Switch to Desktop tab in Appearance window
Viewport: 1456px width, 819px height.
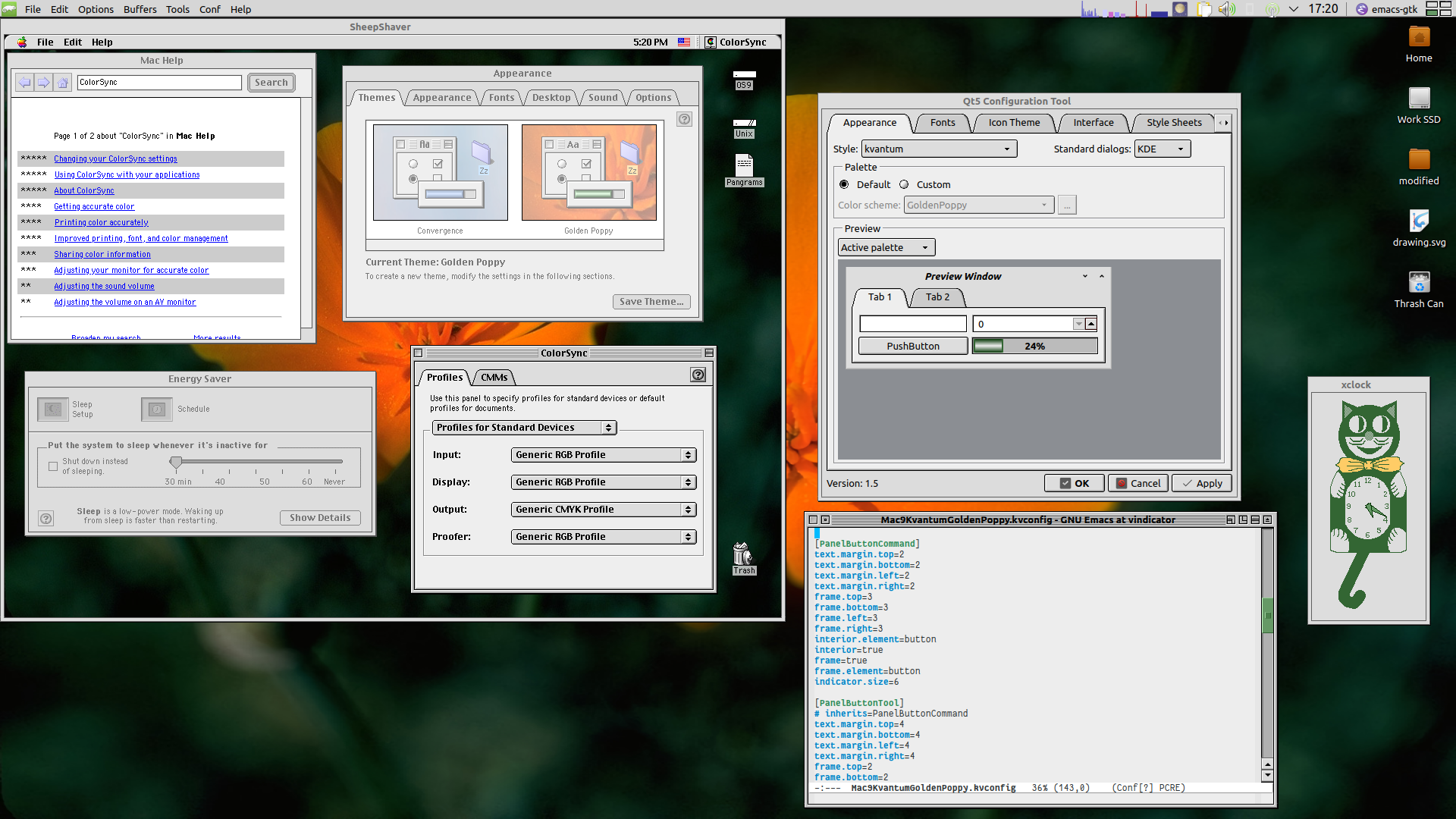tap(551, 97)
